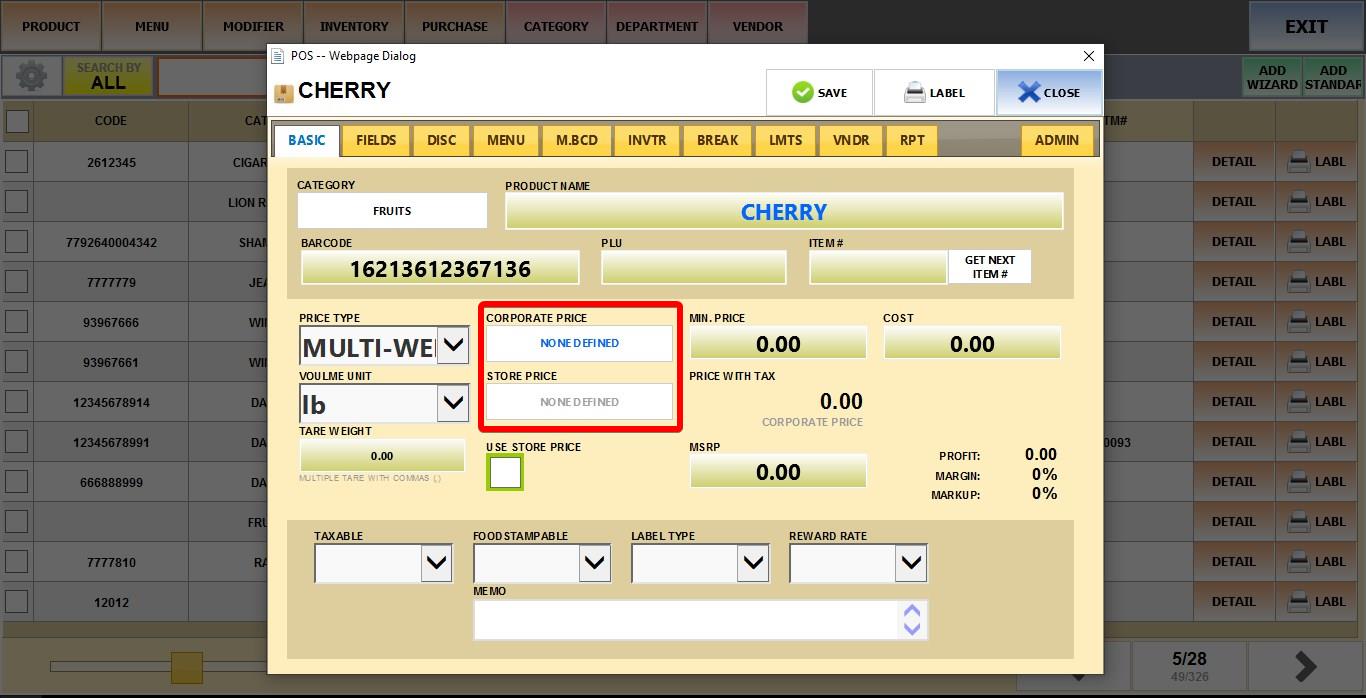Viewport: 1366px width, 698px height.
Task: Click the product box icon beside the CHERRY title
Action: pyautogui.click(x=284, y=93)
